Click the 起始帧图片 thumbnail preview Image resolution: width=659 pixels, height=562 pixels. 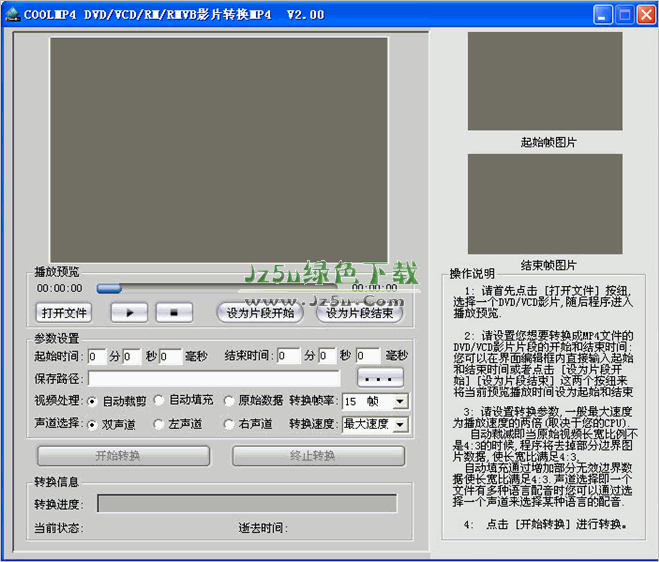pos(545,81)
